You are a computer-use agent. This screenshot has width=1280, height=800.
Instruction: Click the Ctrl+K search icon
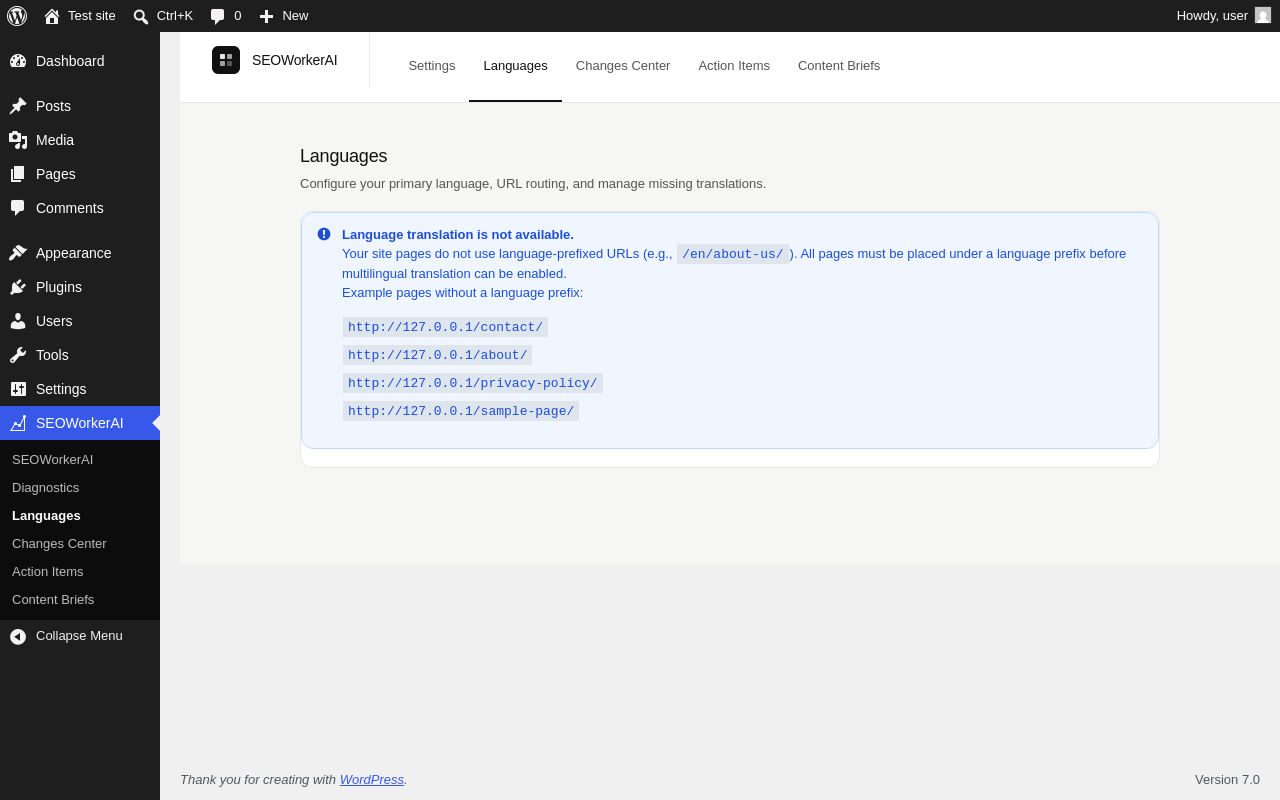point(141,16)
